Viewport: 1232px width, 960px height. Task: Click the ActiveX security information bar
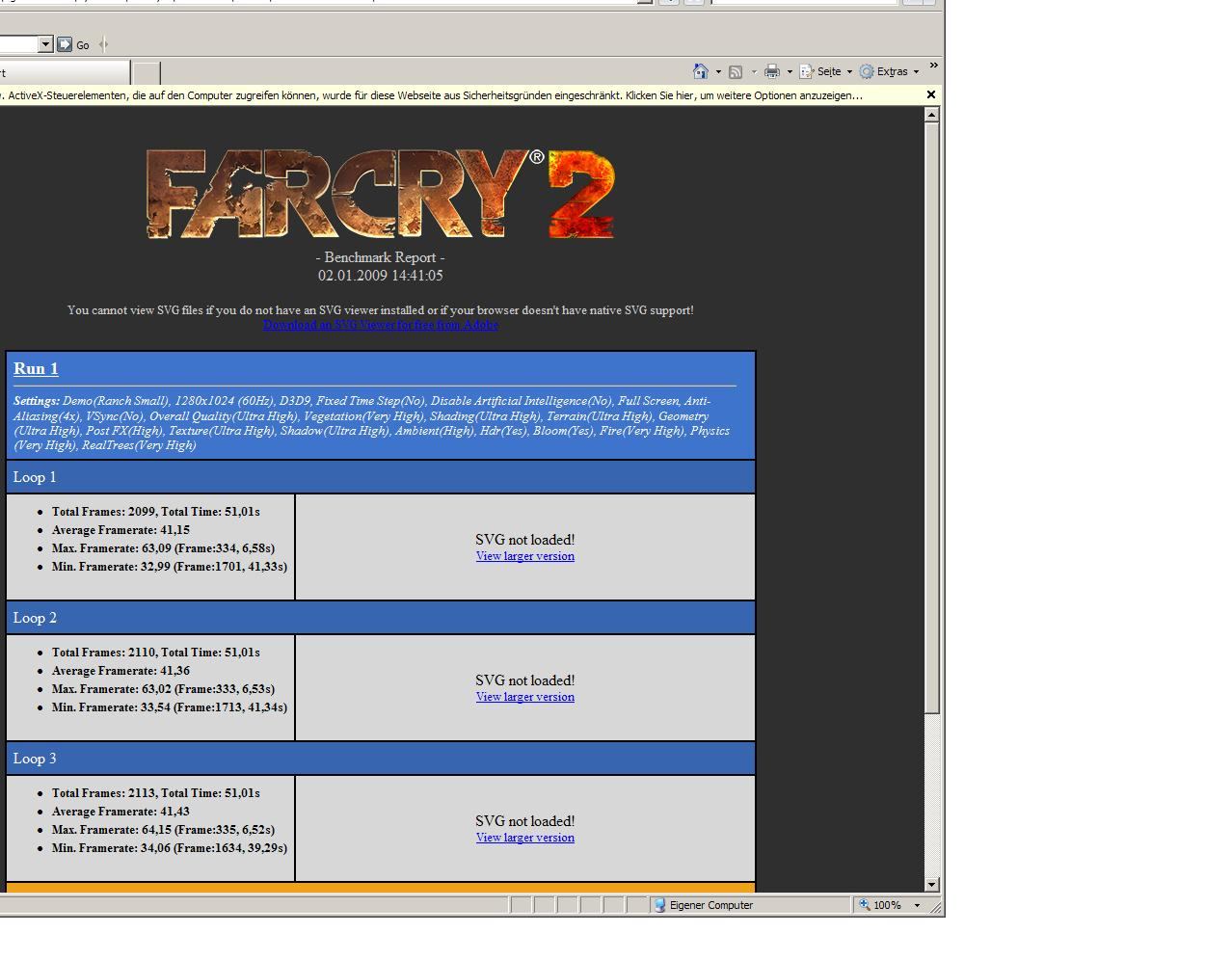pos(461,95)
